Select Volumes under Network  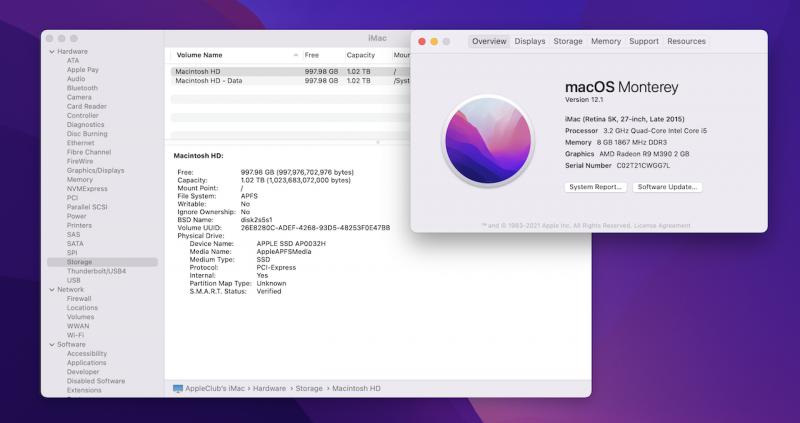[x=81, y=317]
